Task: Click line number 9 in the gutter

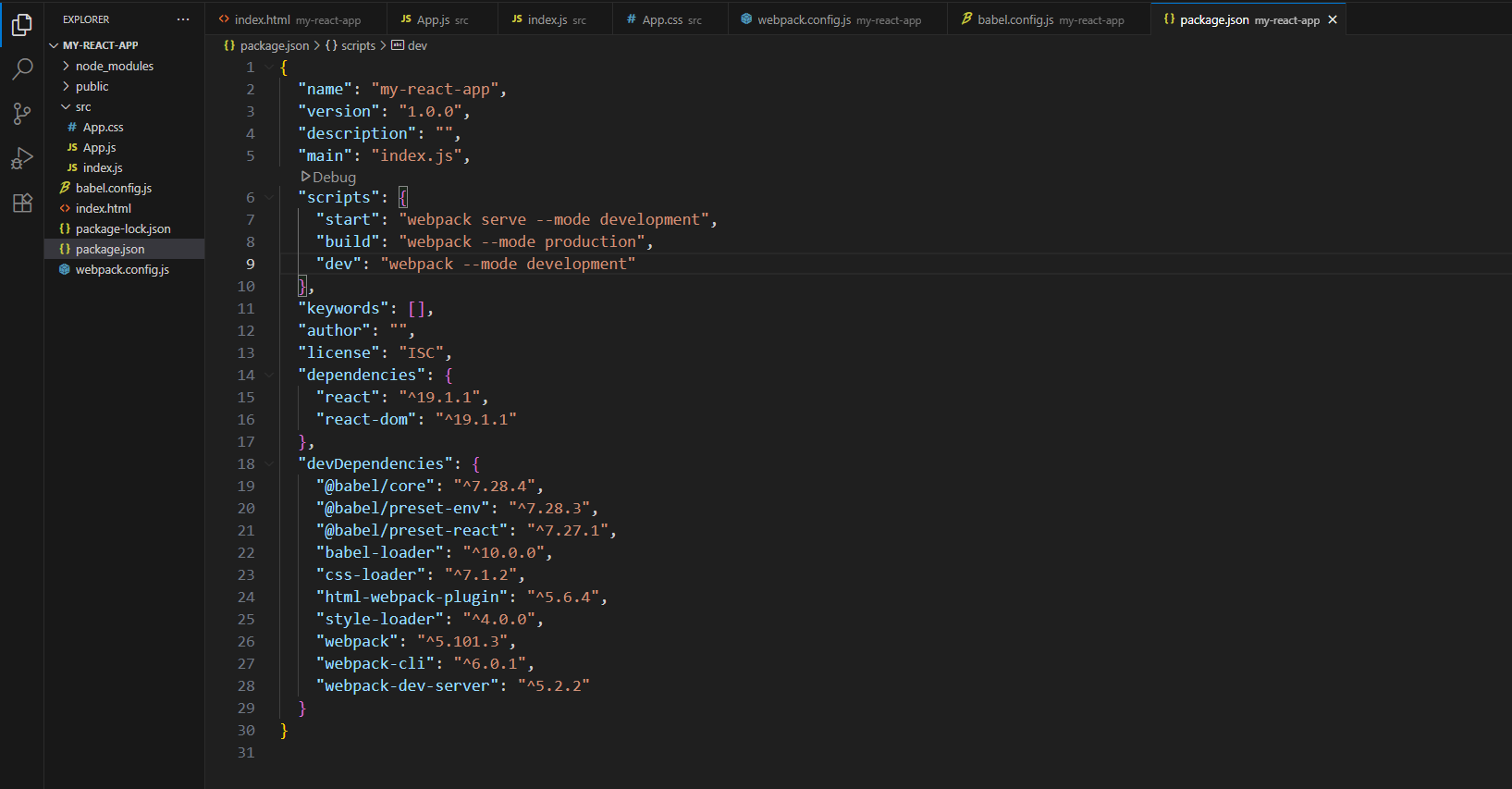Action: point(250,264)
